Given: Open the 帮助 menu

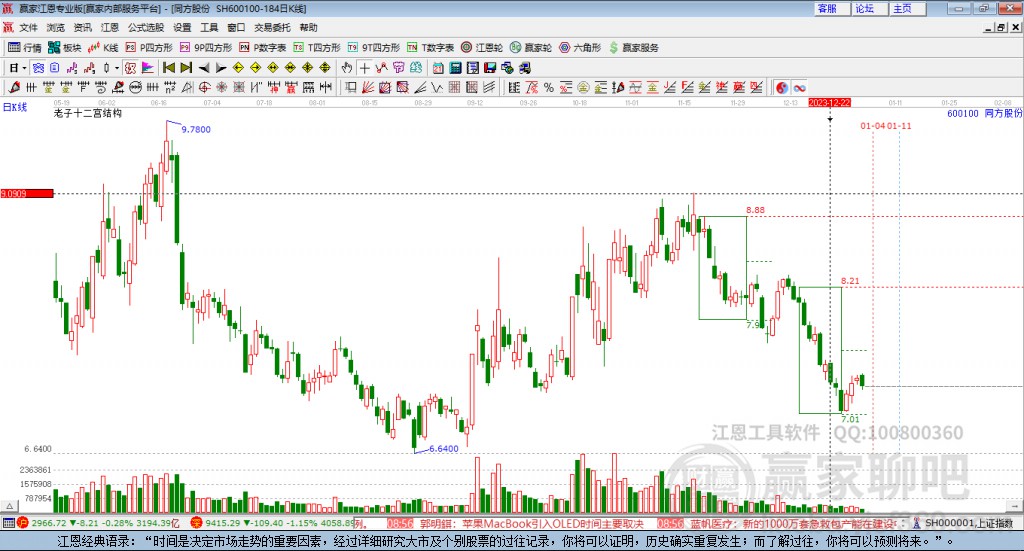Looking at the screenshot, I should coord(308,27).
